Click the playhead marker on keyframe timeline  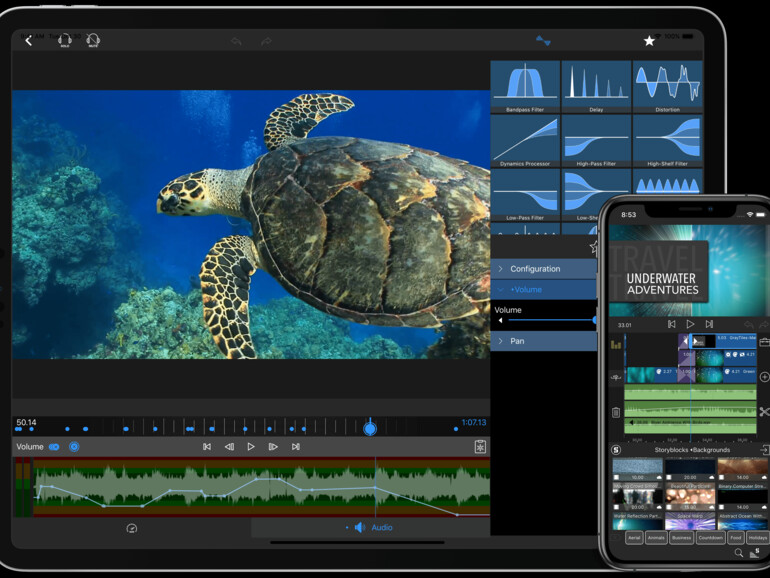pos(370,427)
